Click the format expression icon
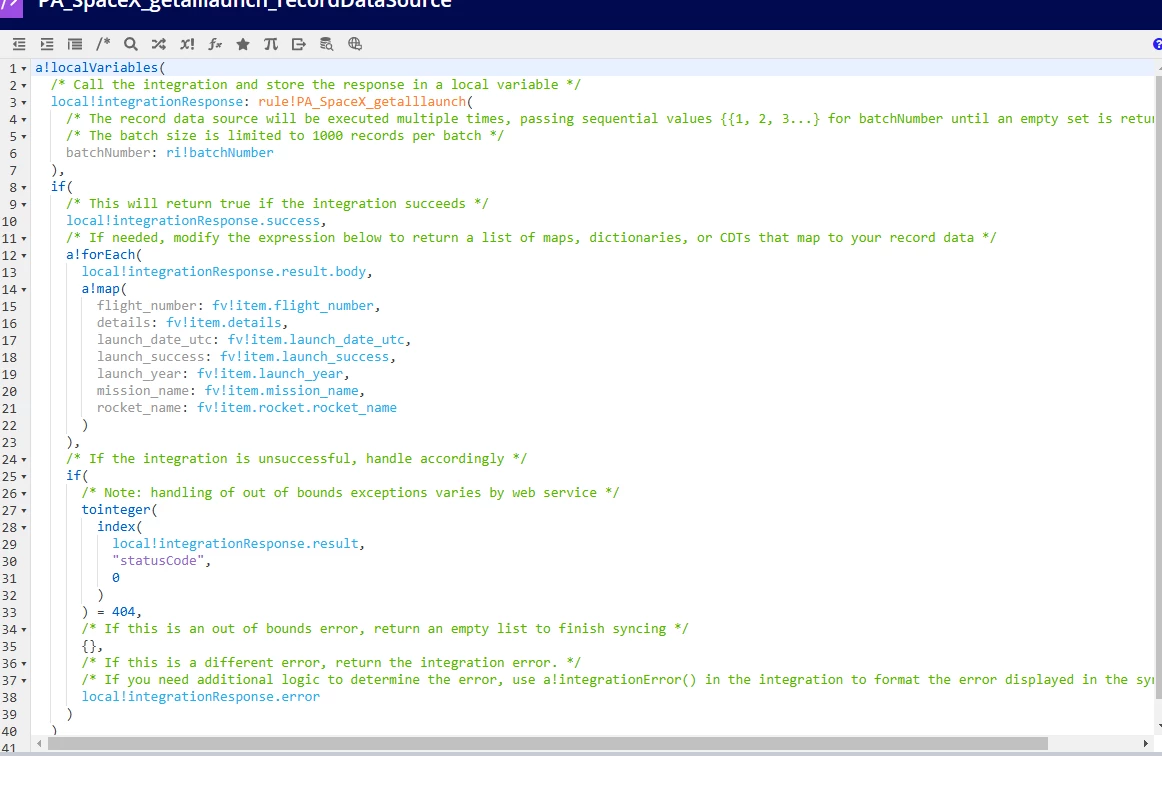The width and height of the screenshot is (1162, 803). (x=75, y=44)
